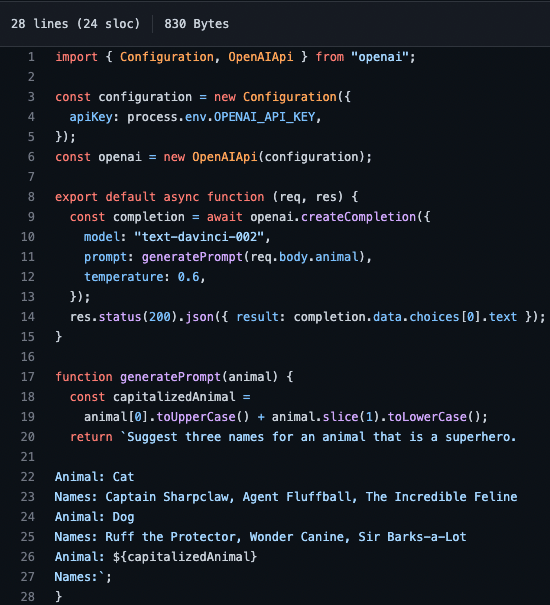Select line number 28 in the gutter
Image resolution: width=550 pixels, height=605 pixels.
pos(28,597)
